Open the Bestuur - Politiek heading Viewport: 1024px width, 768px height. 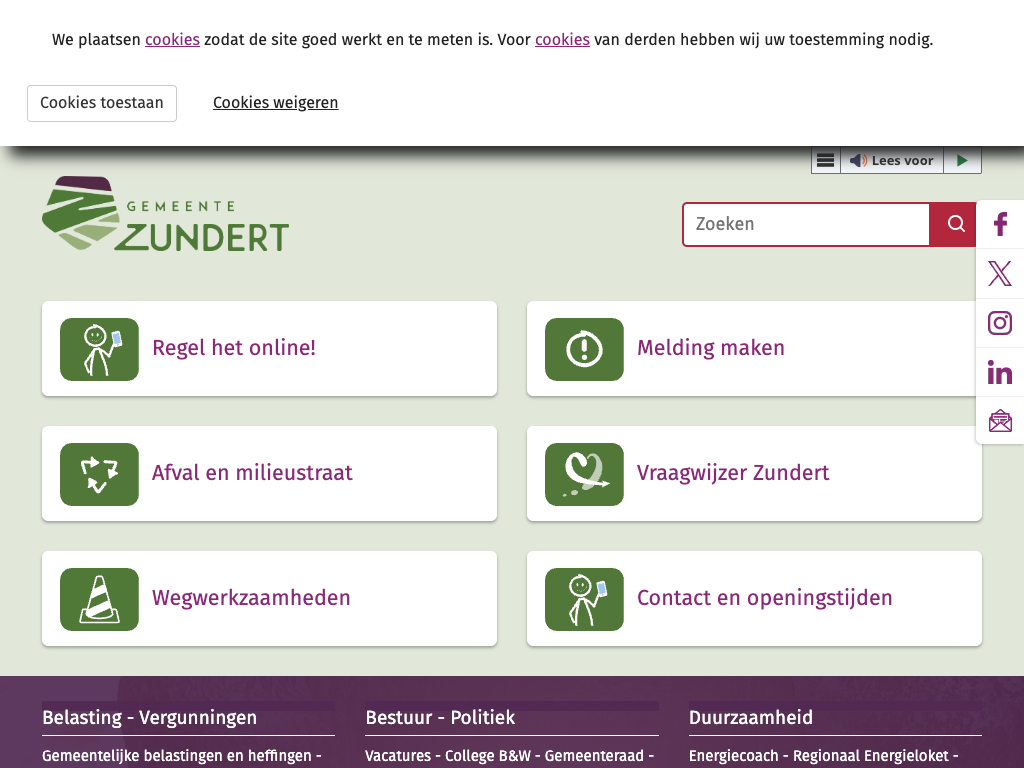click(x=440, y=718)
